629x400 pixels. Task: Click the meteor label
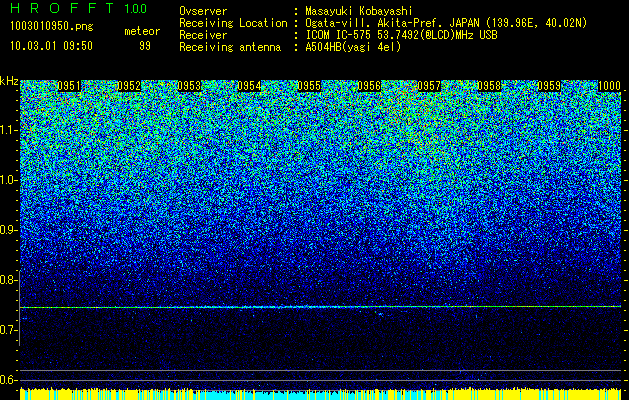click(x=142, y=31)
